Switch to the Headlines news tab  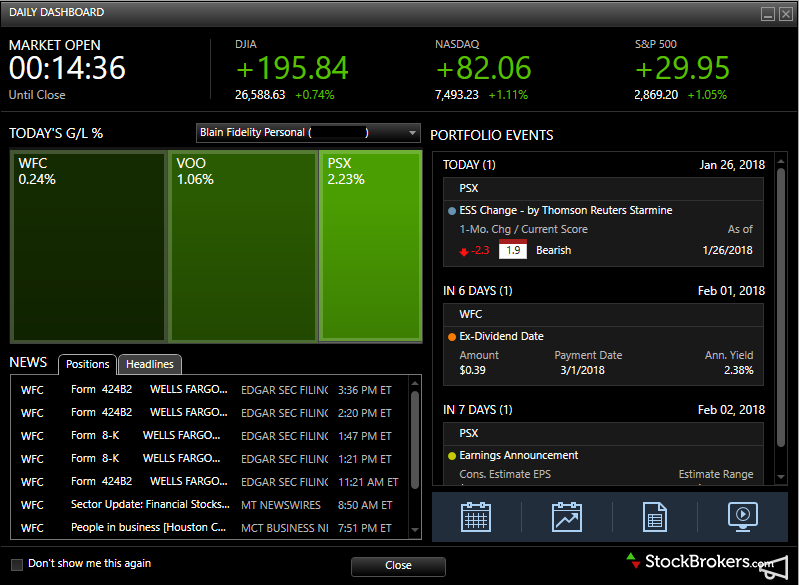150,364
